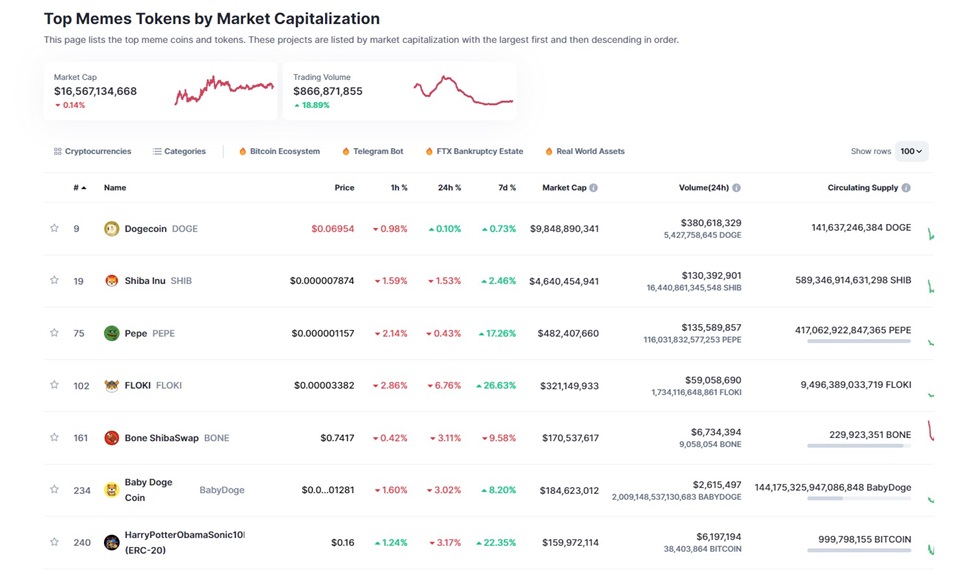Click the Market Cap sparkline chart
The width and height of the screenshot is (975, 577).
click(x=224, y=90)
